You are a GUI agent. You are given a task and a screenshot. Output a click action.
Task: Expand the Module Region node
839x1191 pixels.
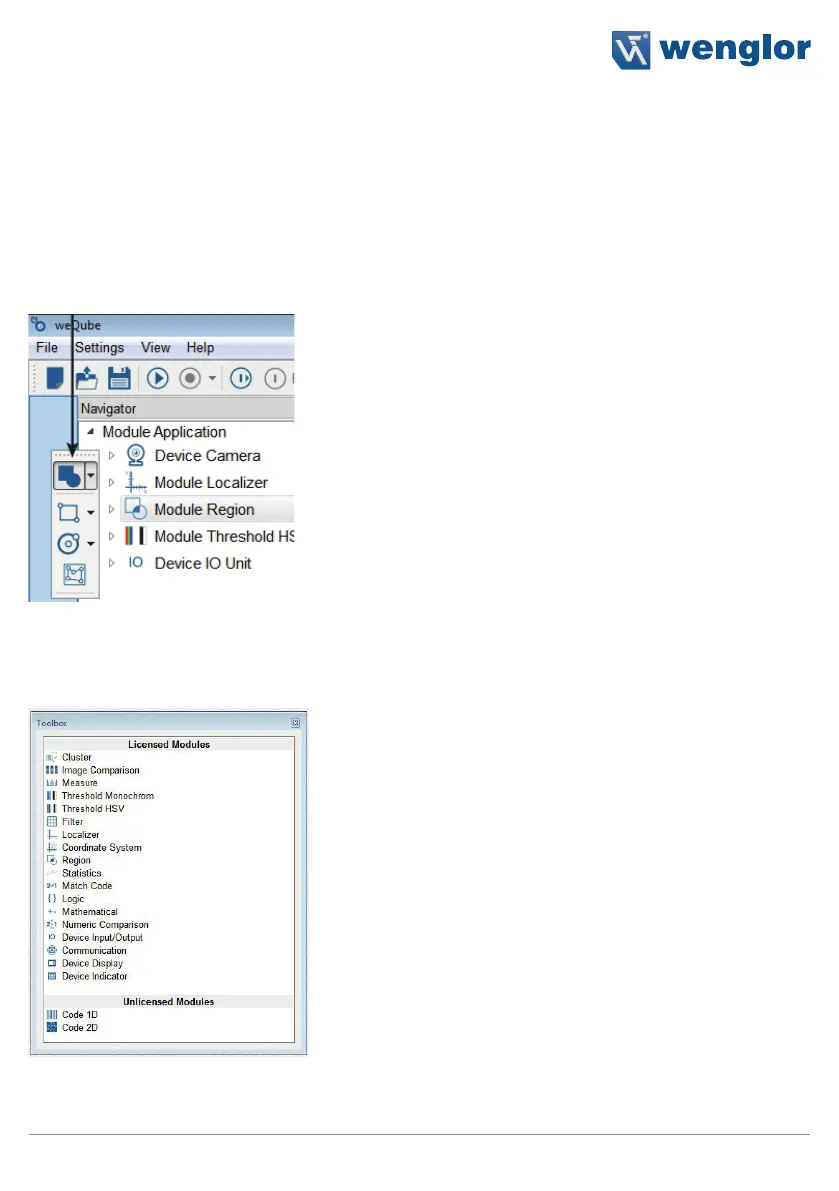click(x=112, y=509)
